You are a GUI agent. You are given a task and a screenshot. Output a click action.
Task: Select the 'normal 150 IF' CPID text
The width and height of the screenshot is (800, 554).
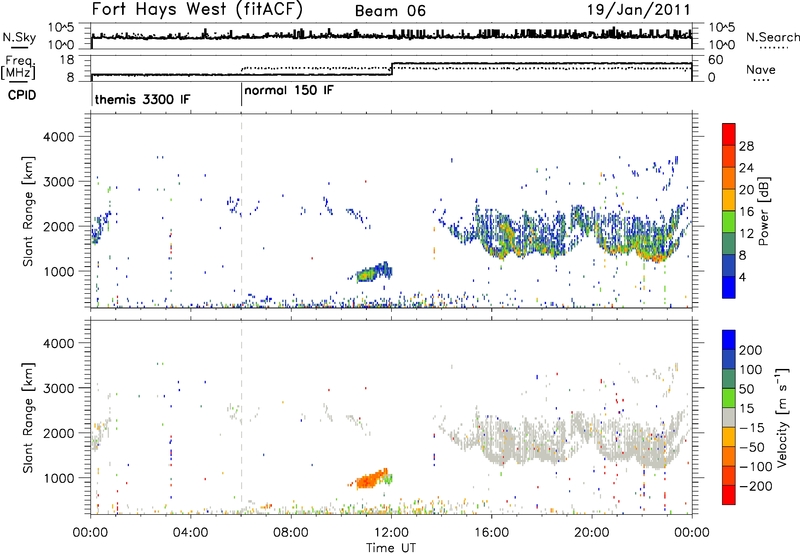click(289, 90)
